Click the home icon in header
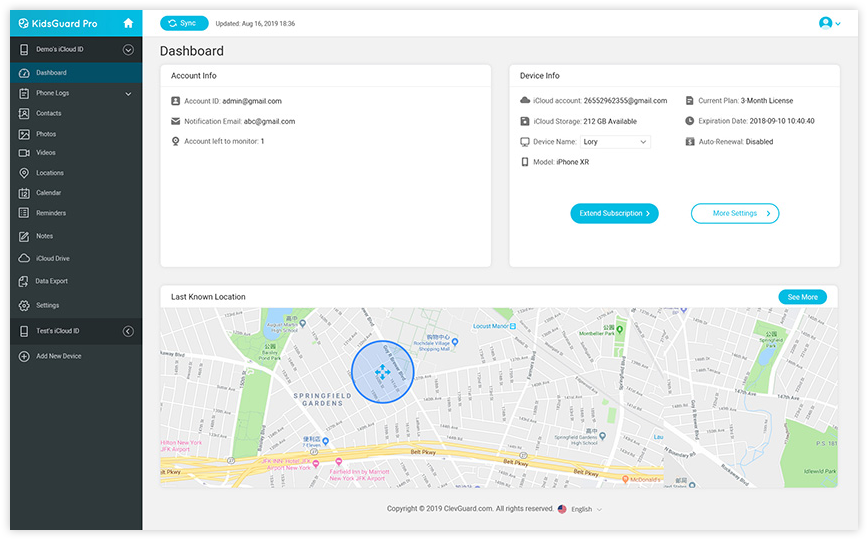The height and width of the screenshot is (540, 868). pyautogui.click(x=128, y=23)
